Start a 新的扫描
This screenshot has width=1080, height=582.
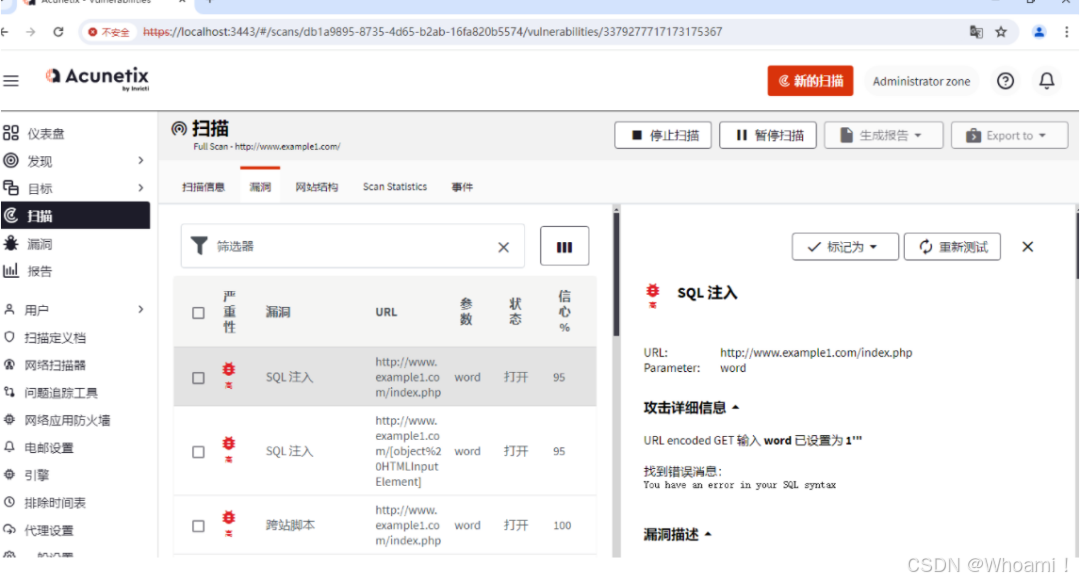(810, 81)
